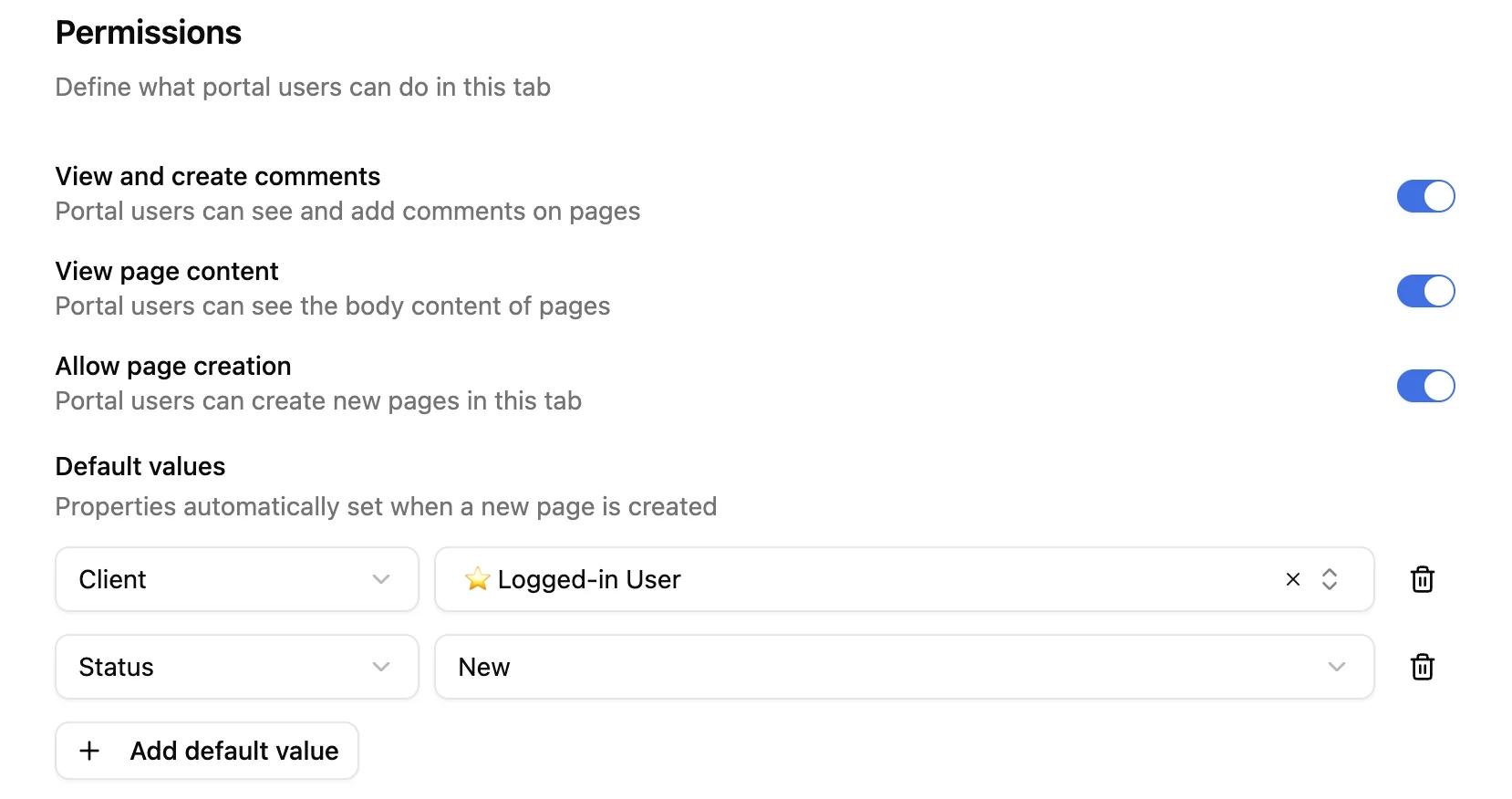Click the star icon beside Logged-in User

click(x=477, y=579)
